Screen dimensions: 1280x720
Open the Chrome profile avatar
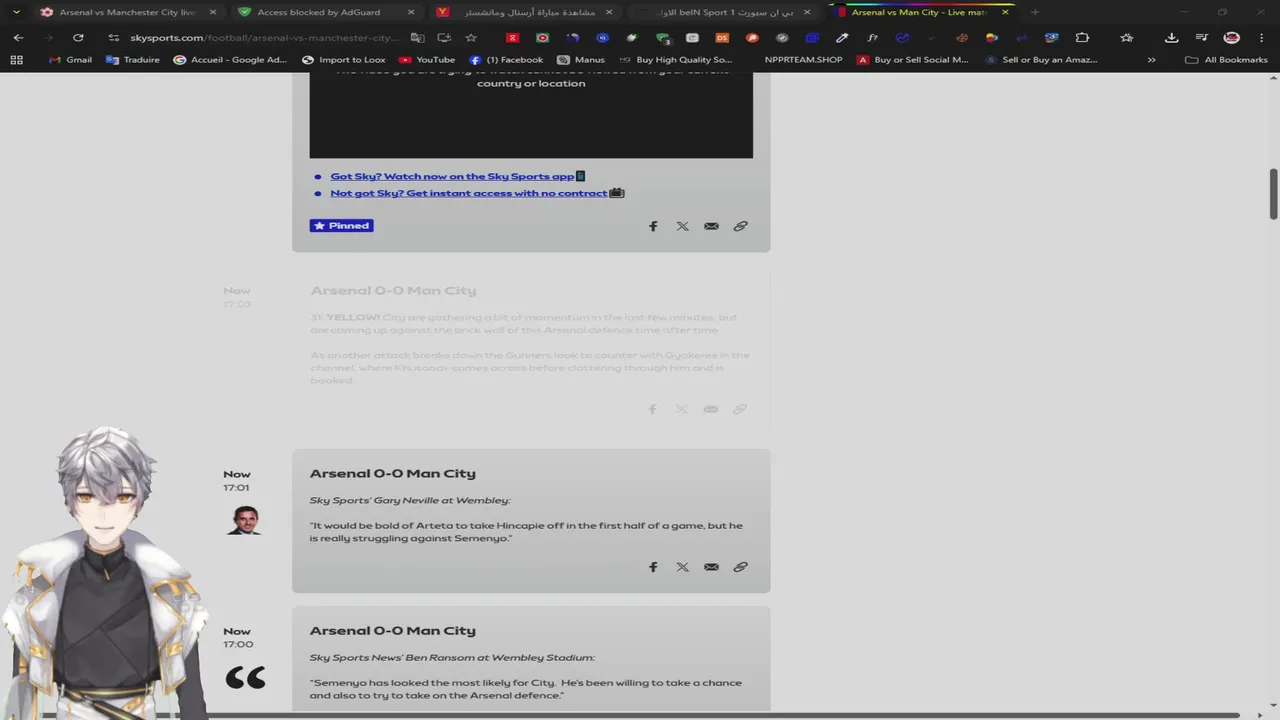(x=1232, y=38)
